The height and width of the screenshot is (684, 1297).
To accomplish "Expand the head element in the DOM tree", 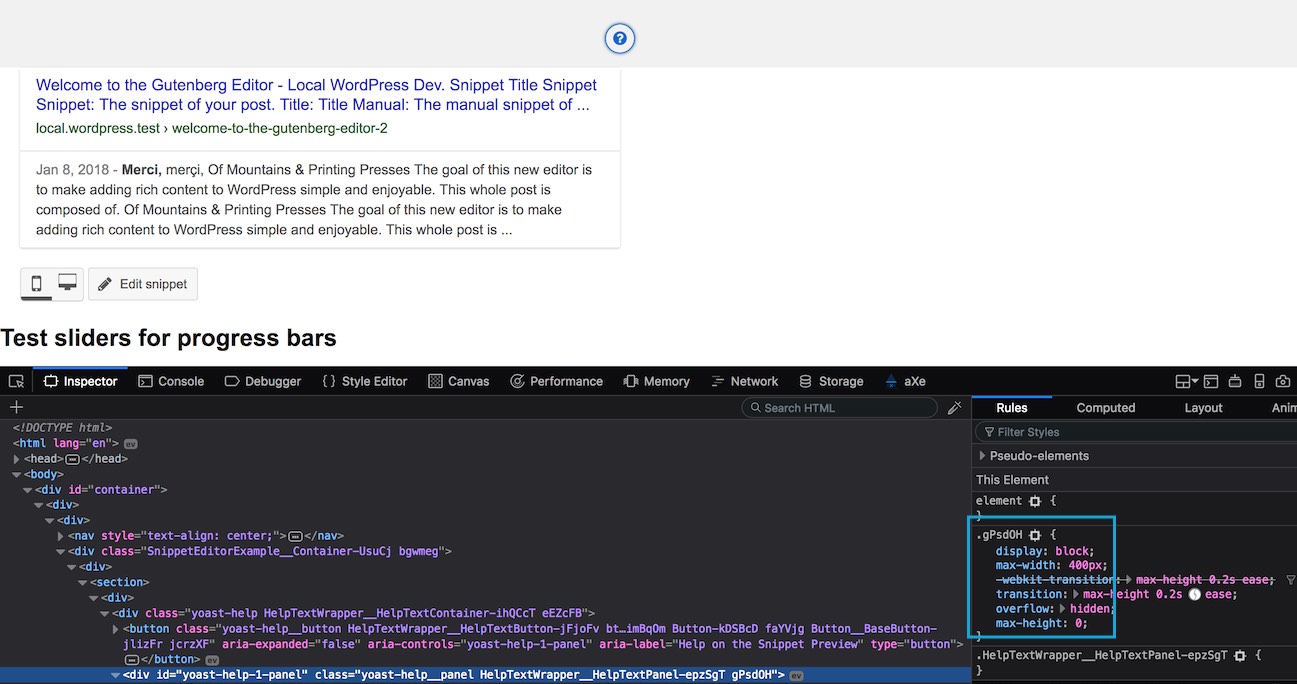I will coord(18,458).
